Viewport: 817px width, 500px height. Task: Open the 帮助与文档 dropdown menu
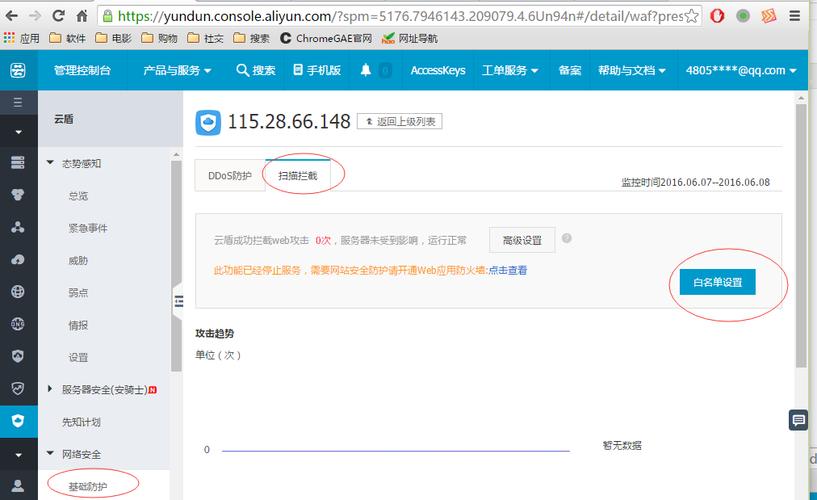tap(632, 70)
